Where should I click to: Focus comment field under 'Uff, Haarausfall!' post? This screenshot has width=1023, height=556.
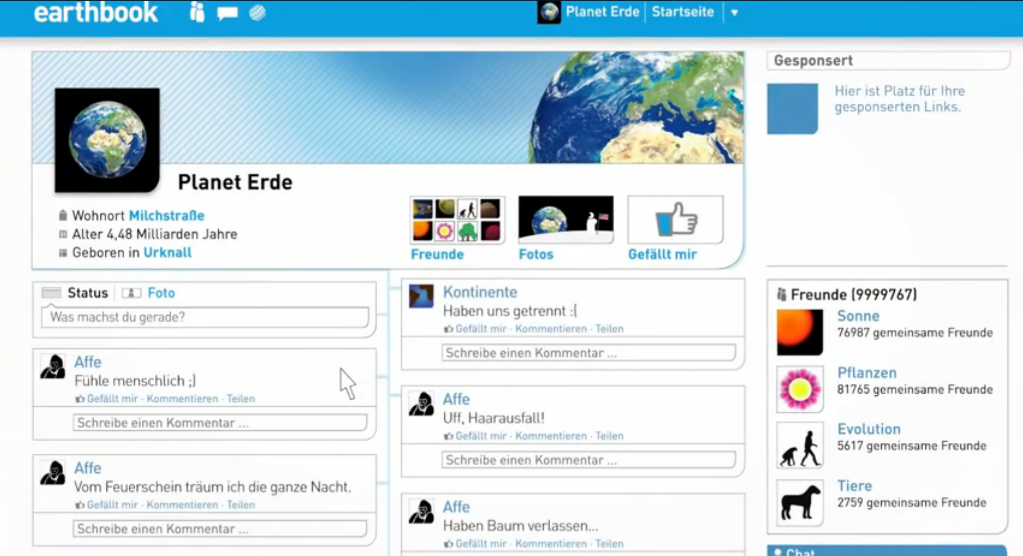588,460
